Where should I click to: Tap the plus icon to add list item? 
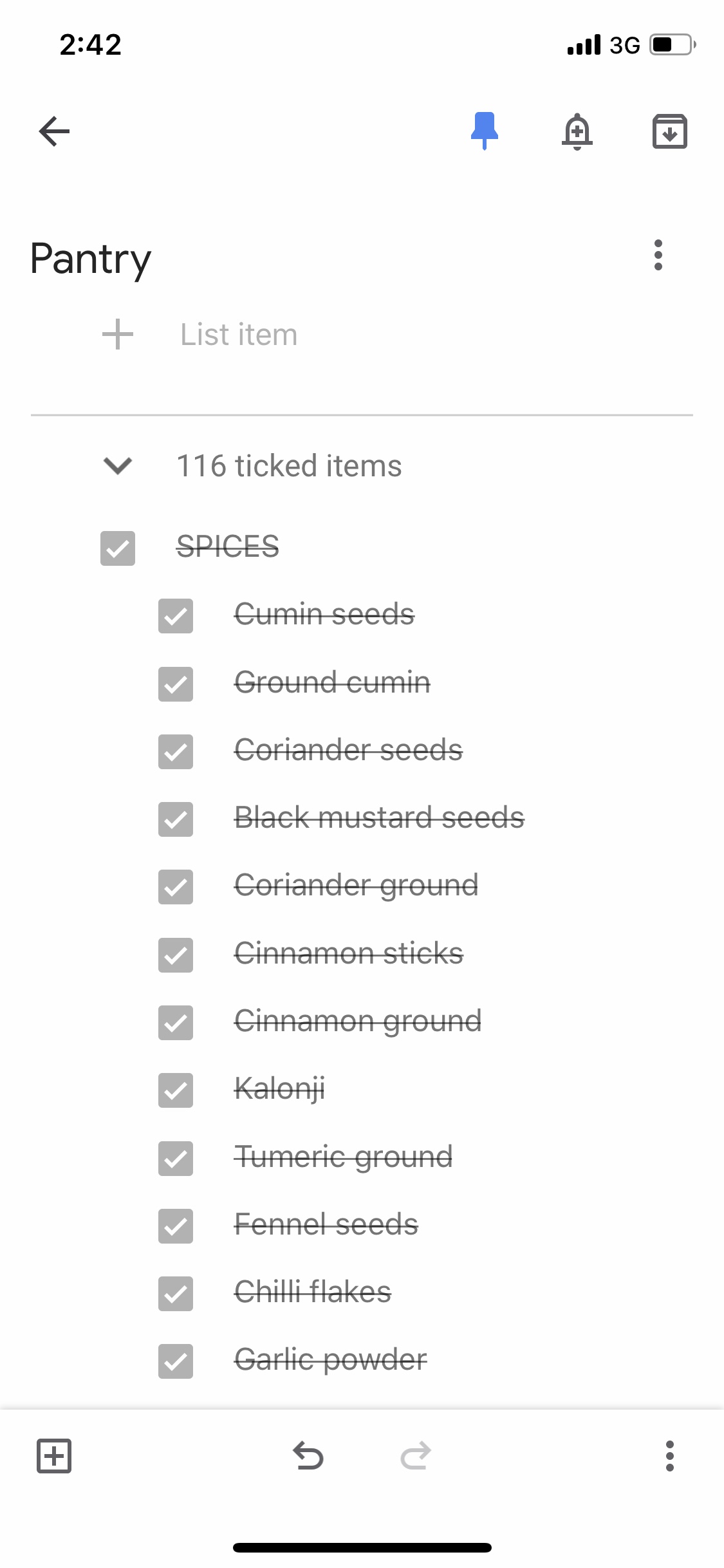(x=118, y=335)
